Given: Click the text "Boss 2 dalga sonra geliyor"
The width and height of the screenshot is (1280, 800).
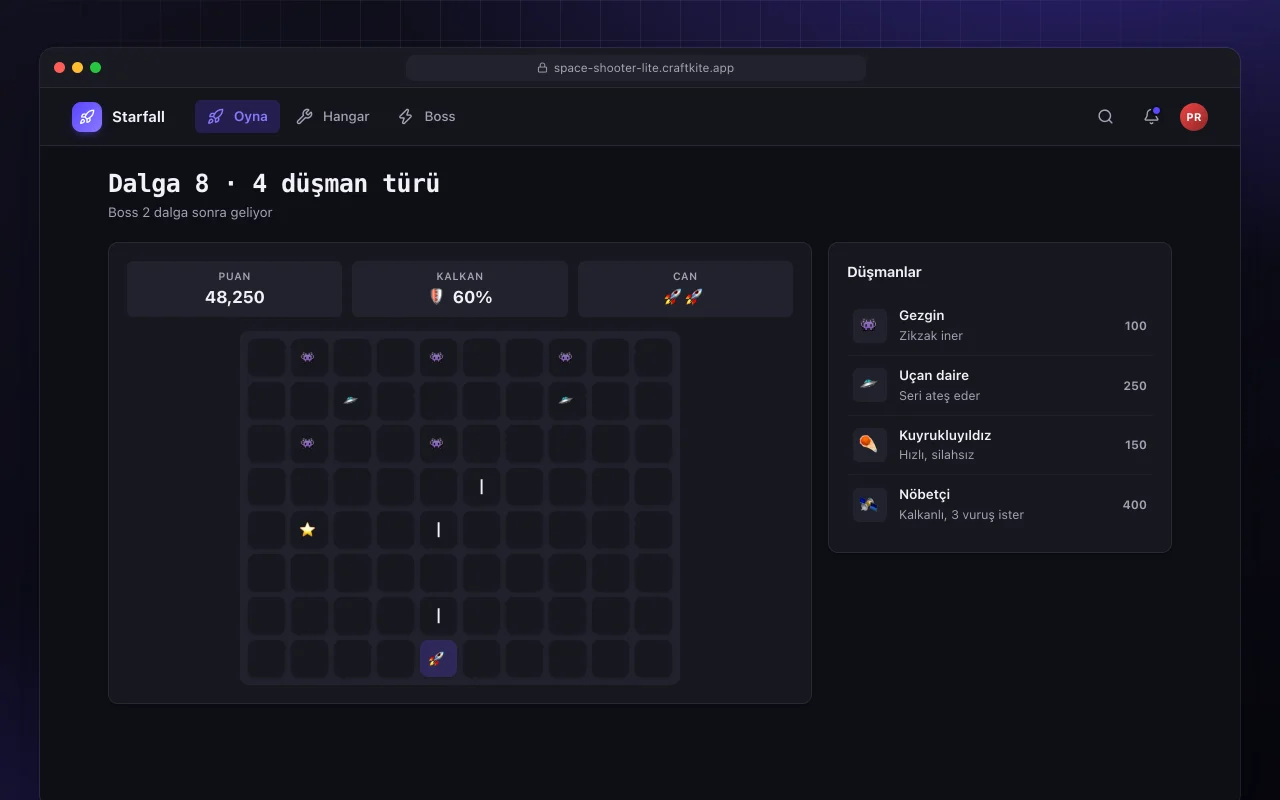Looking at the screenshot, I should coord(190,212).
